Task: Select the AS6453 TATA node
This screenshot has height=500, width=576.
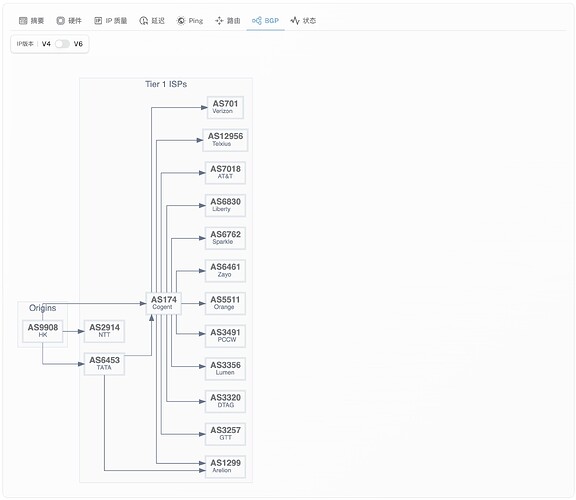Action: pos(104,364)
